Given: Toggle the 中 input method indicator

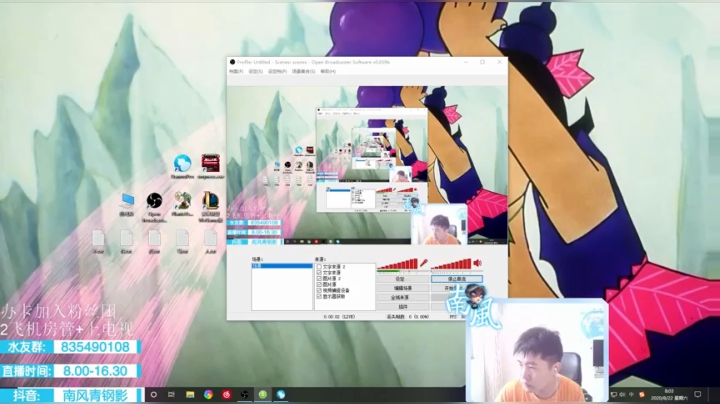Looking at the screenshot, I should coord(631,394).
